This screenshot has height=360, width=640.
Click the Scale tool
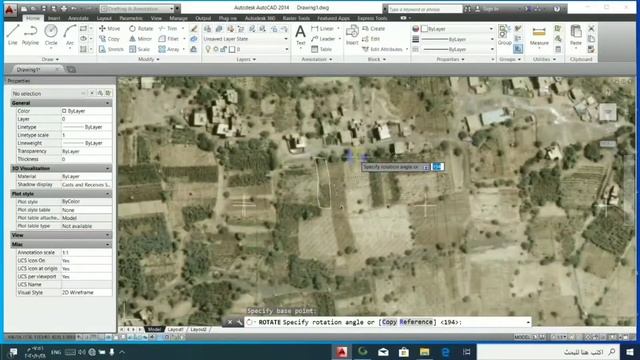(x=140, y=49)
